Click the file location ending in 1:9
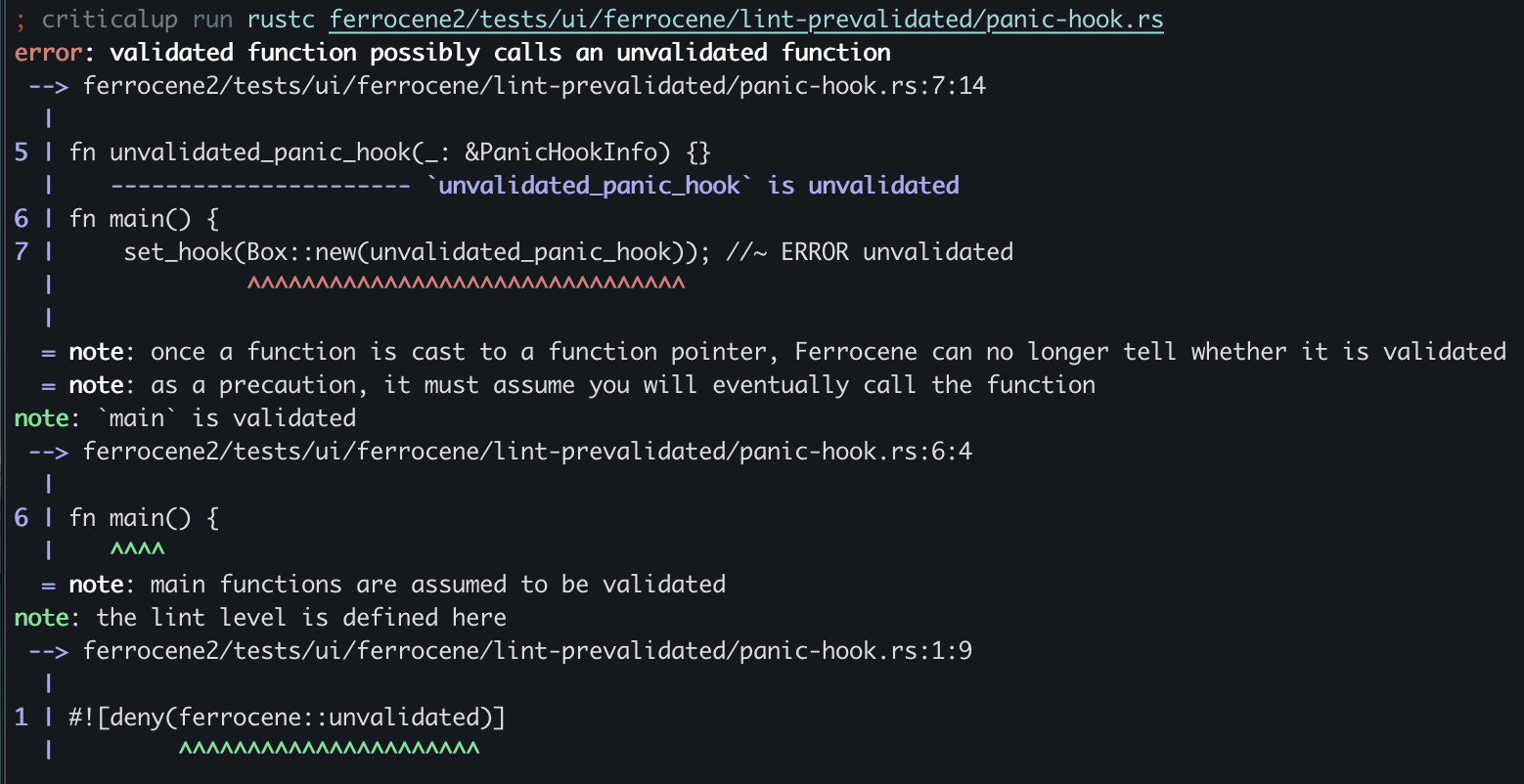Viewport: 1524px width, 784px height. (527, 651)
